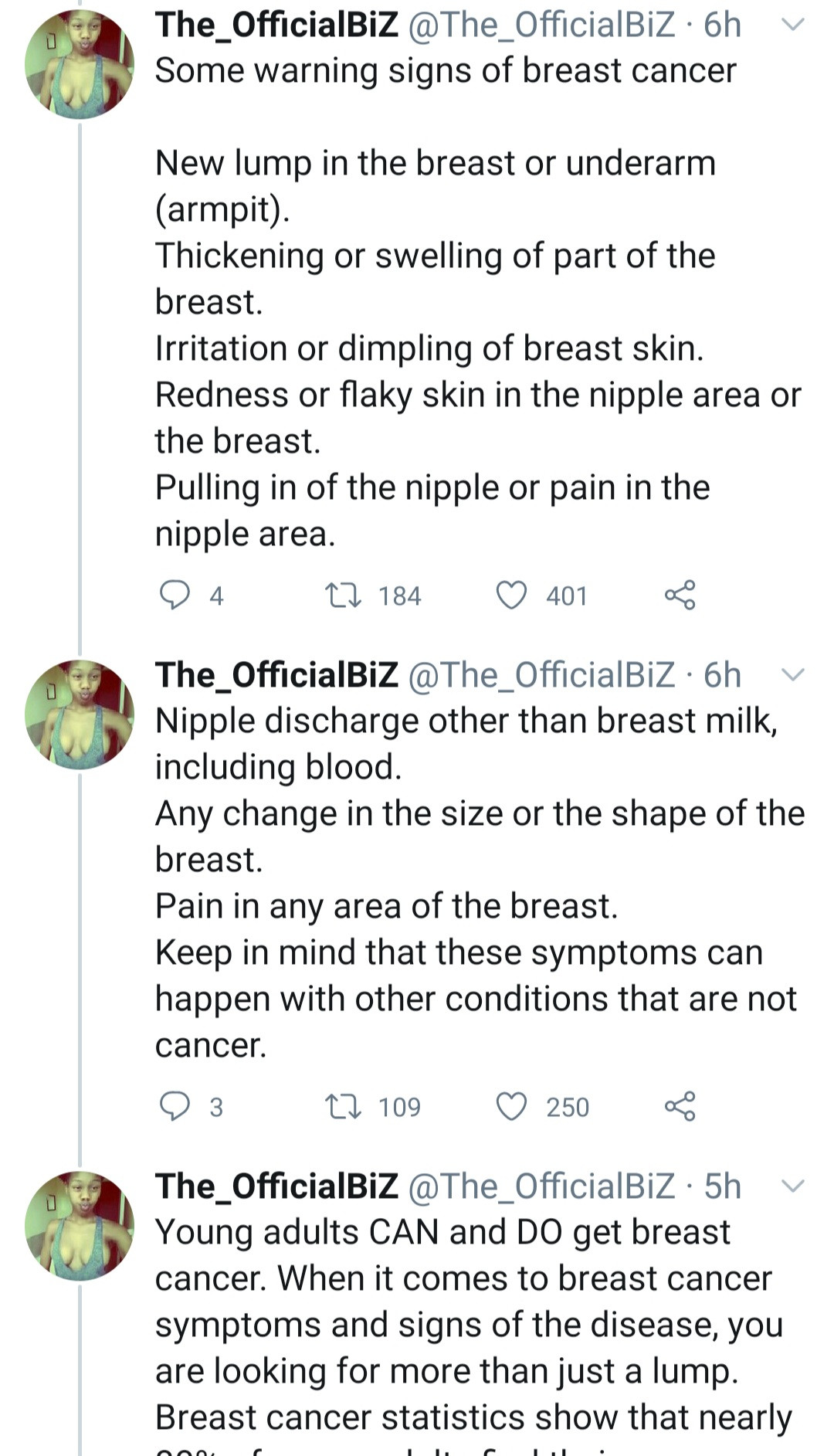Reply to the nipple discharge tweet
Image resolution: width=834 pixels, height=1456 pixels.
(x=175, y=1106)
